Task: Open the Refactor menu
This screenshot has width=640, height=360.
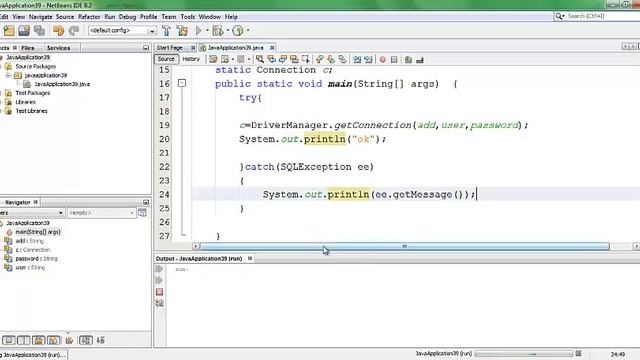Action: (89, 17)
